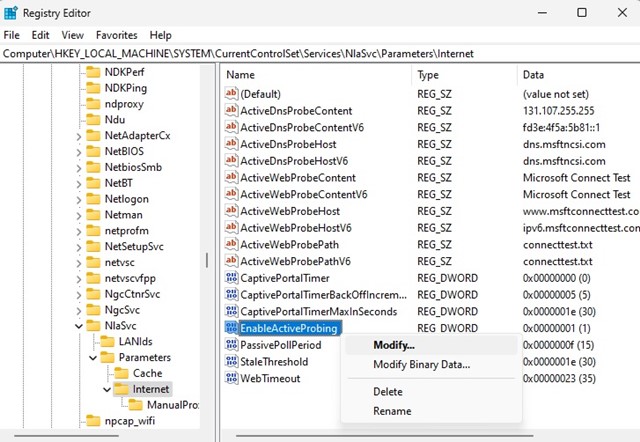Click the string icon beside ActiveDnsProbeContent
Image resolution: width=640 pixels, height=442 pixels.
(x=231, y=111)
